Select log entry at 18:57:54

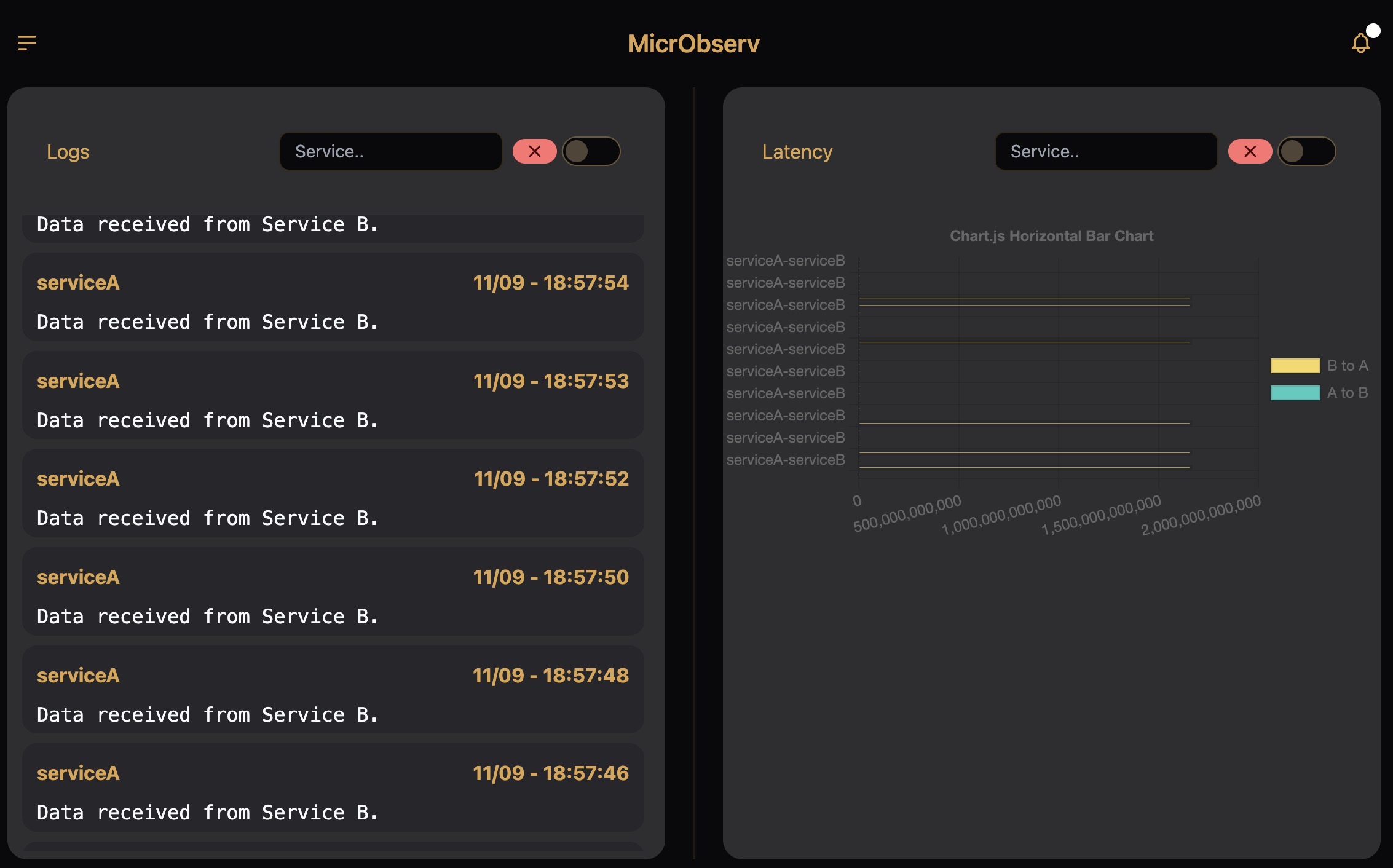[x=333, y=298]
